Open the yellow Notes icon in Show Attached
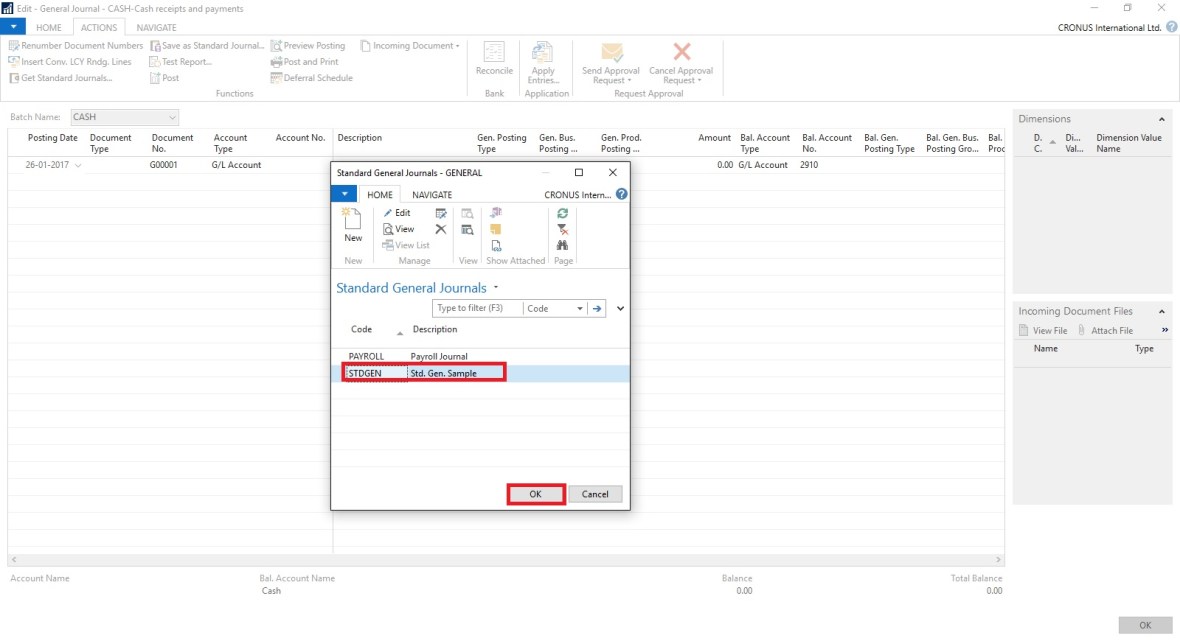The height and width of the screenshot is (641, 1180). coord(496,229)
